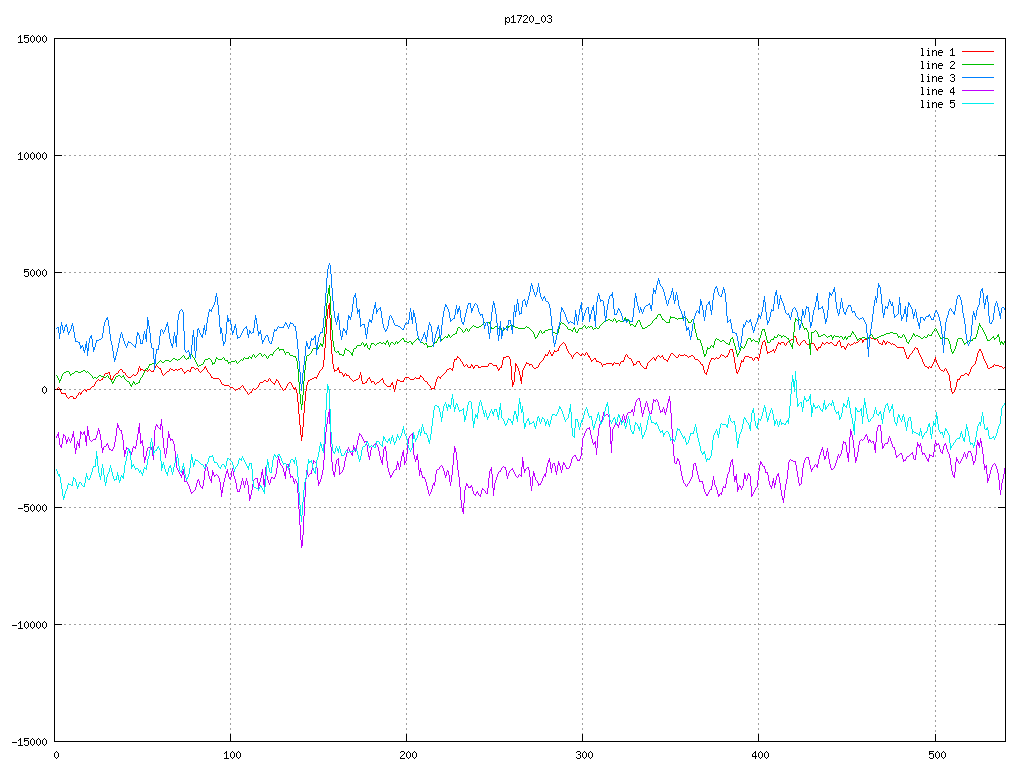Image resolution: width=1024 pixels, height=768 pixels.
Task: Click the -10000 y-axis label
Action: [29, 624]
